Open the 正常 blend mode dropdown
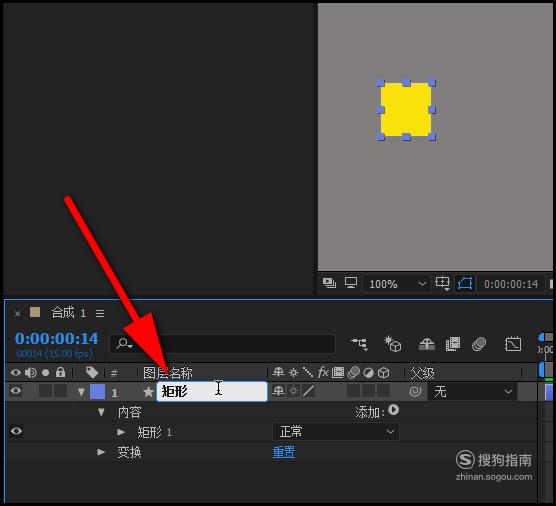Screen dimensions: 556x506 click(336, 432)
